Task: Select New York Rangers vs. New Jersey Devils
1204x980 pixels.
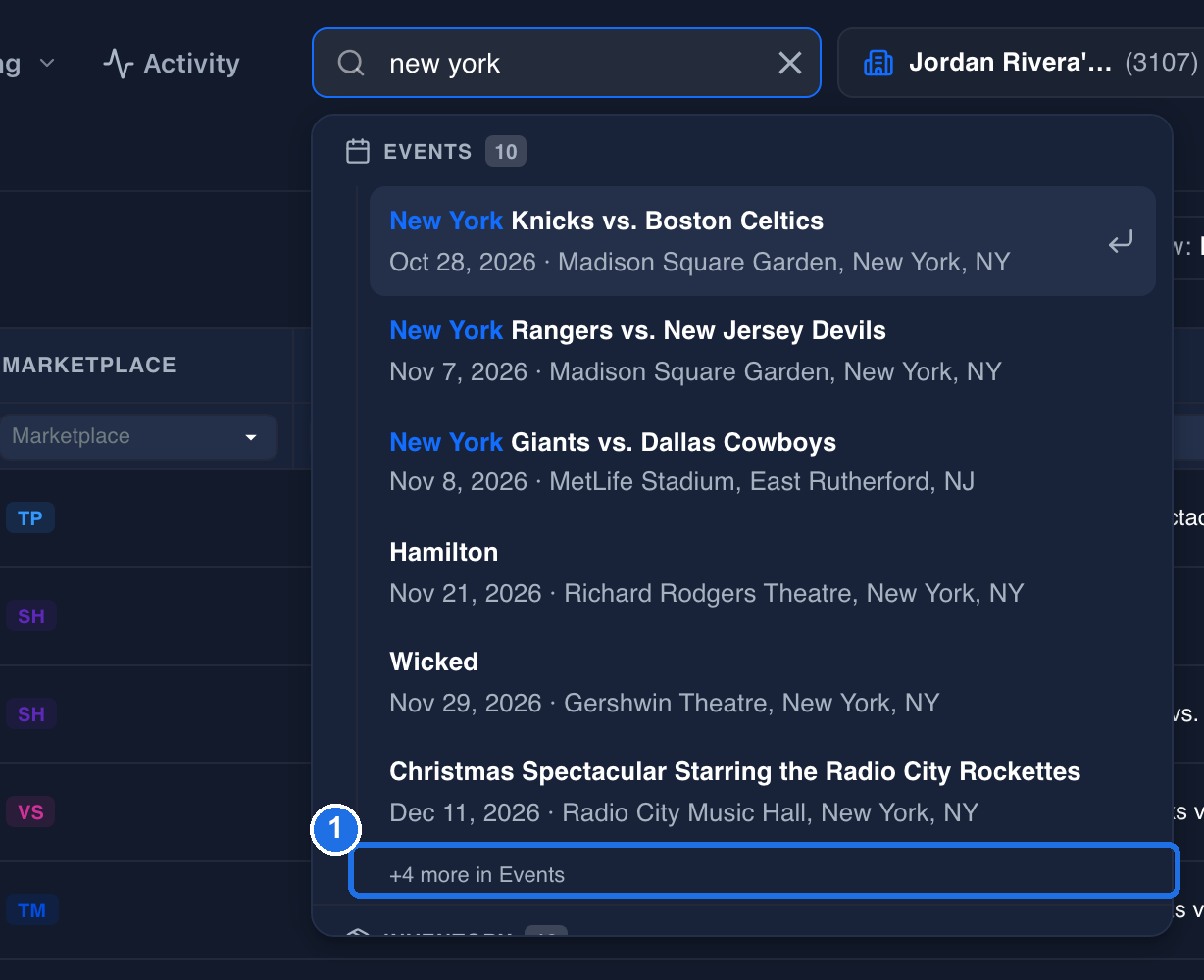Action: point(763,351)
